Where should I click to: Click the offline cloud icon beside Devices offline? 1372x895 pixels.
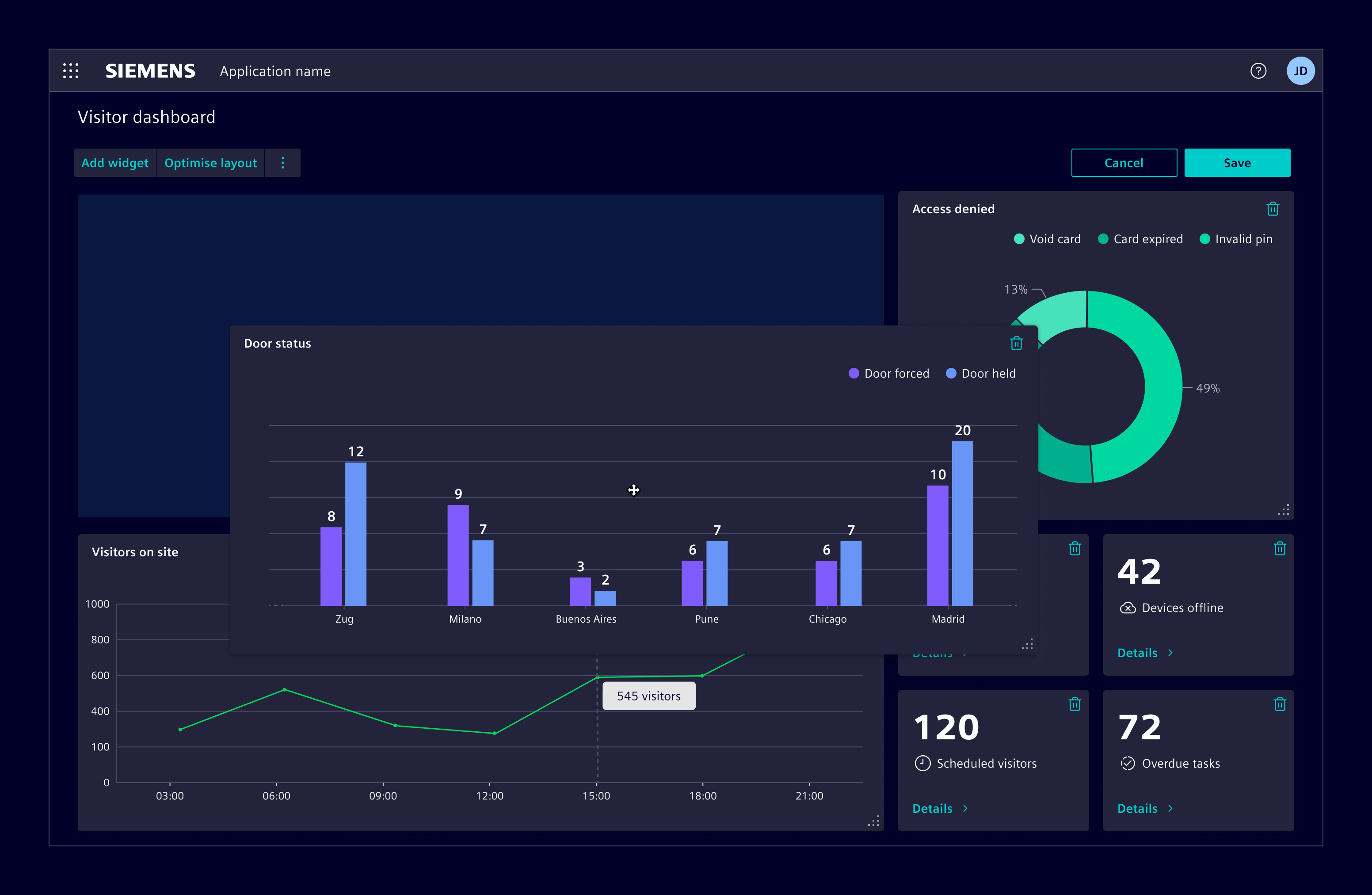[x=1127, y=607]
